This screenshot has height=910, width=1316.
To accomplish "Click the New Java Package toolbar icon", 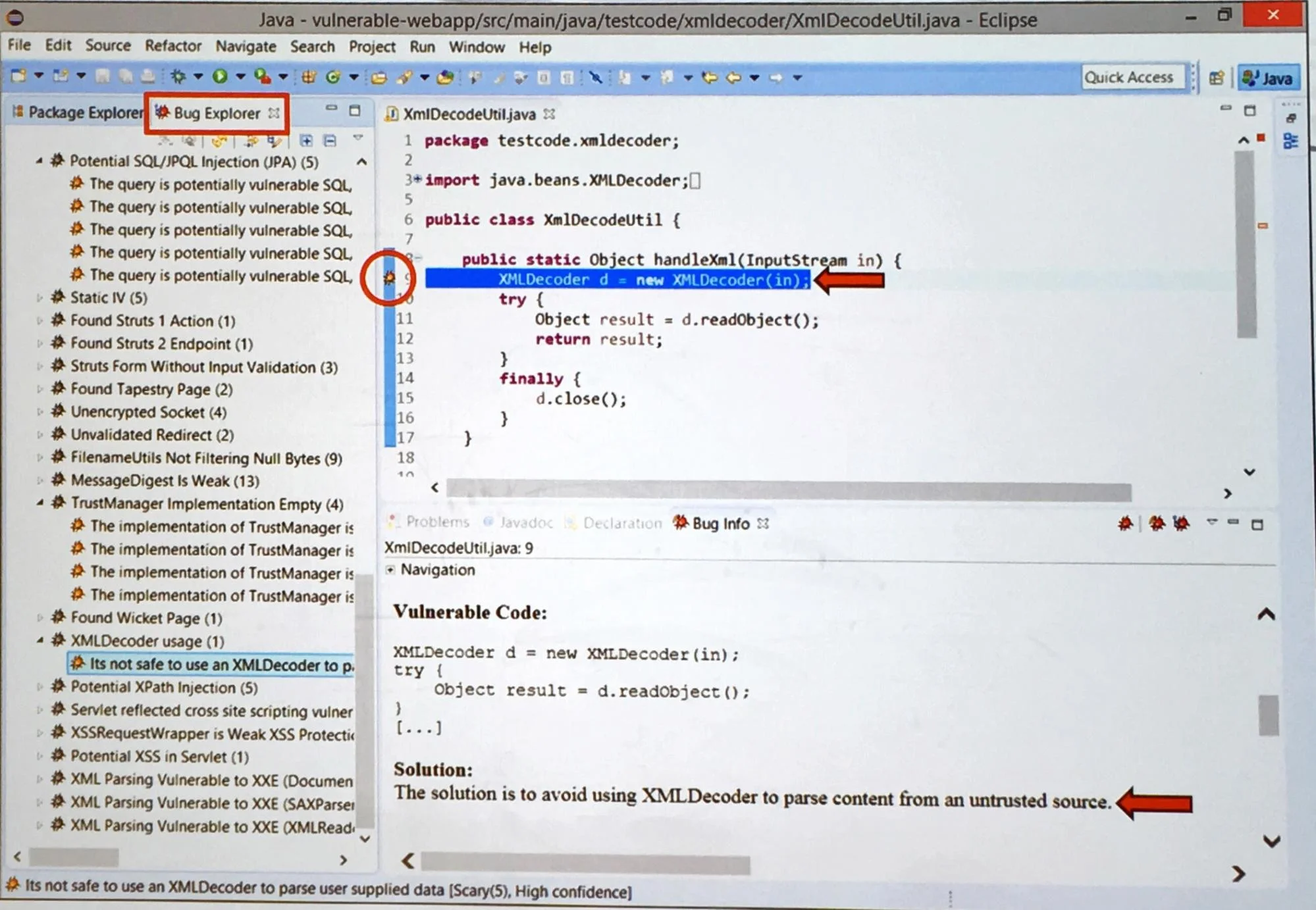I will (x=308, y=77).
